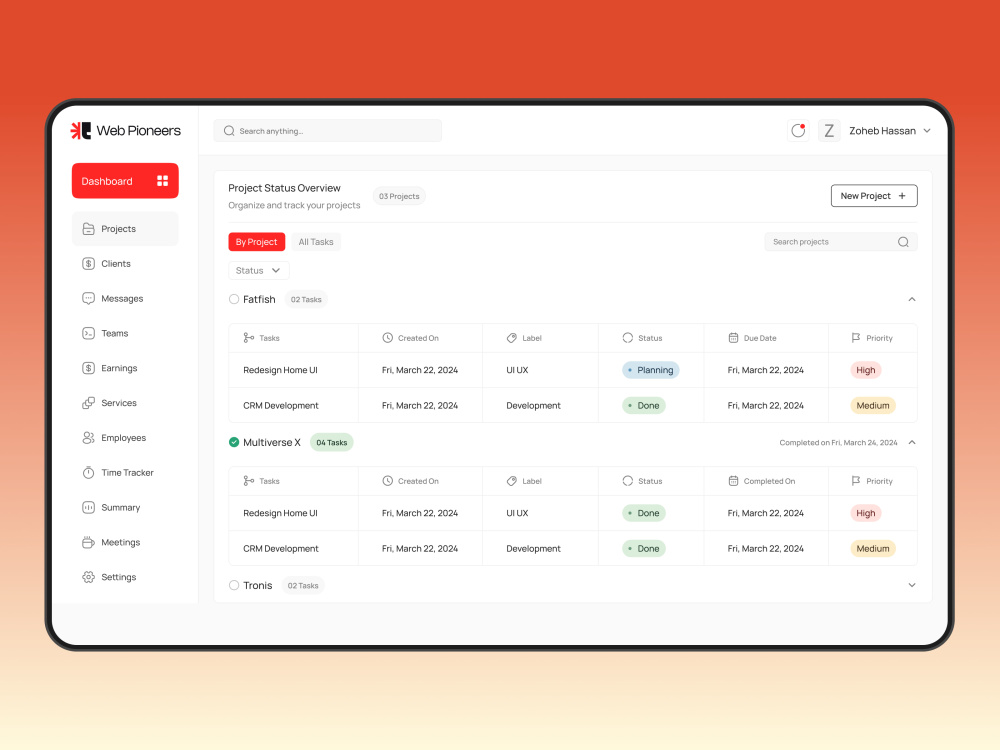Open the Status filter dropdown
This screenshot has width=1000, height=750.
[x=258, y=270]
